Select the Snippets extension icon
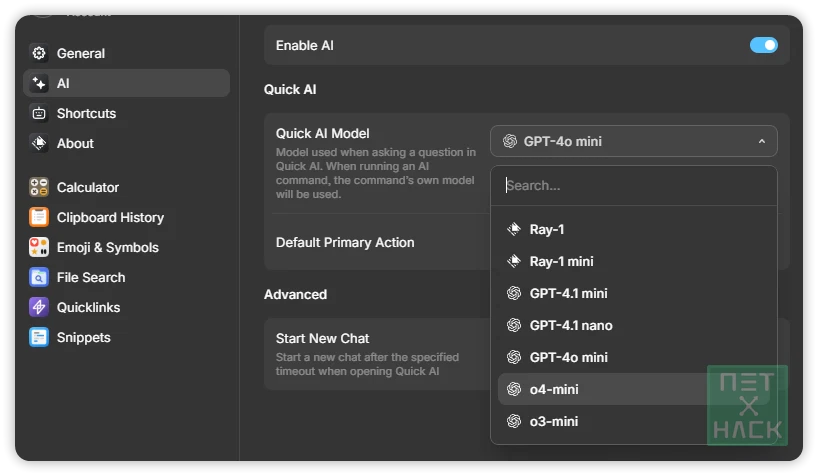 click(x=39, y=337)
